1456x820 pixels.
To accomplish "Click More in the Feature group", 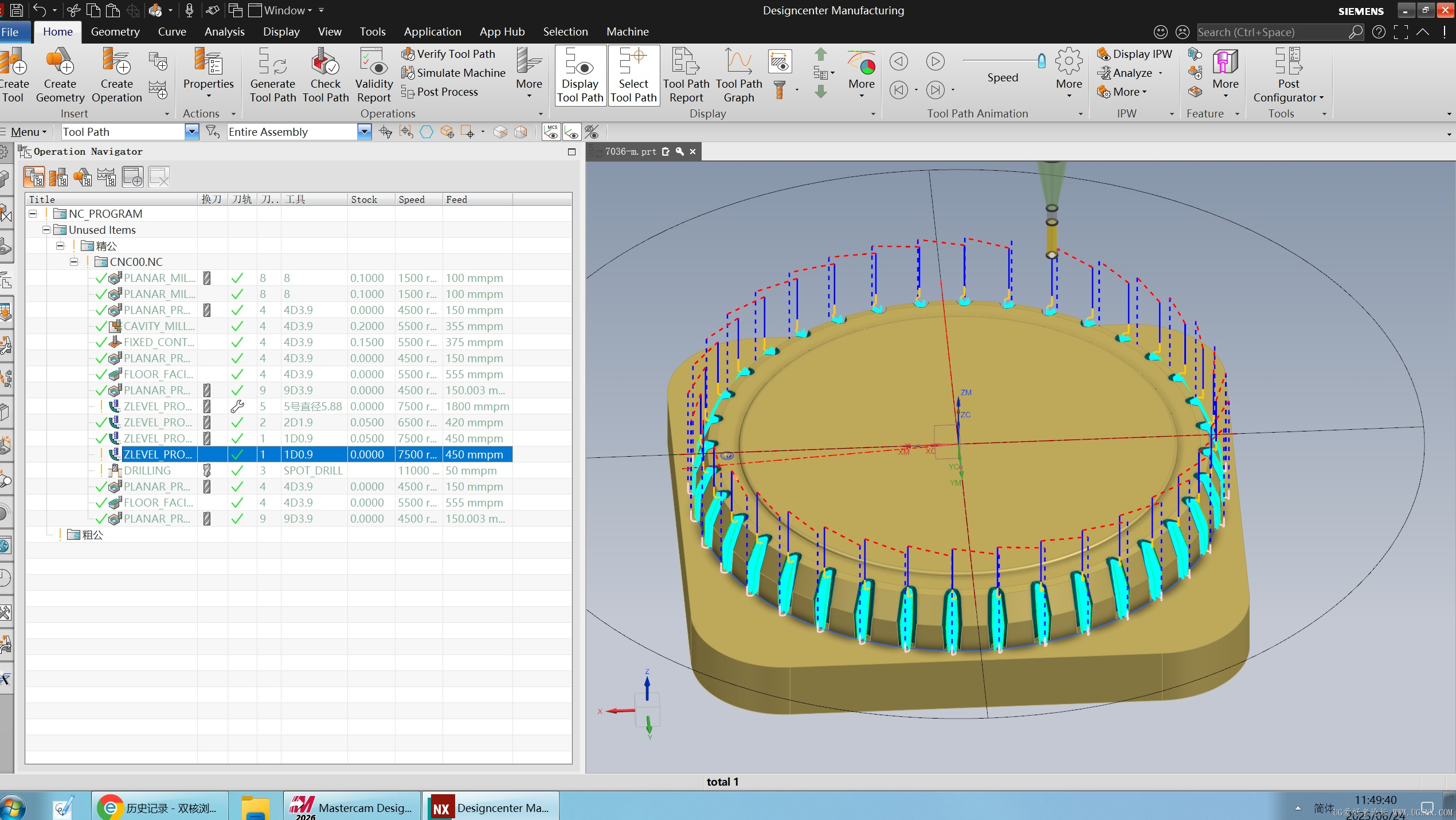I will (x=1225, y=74).
